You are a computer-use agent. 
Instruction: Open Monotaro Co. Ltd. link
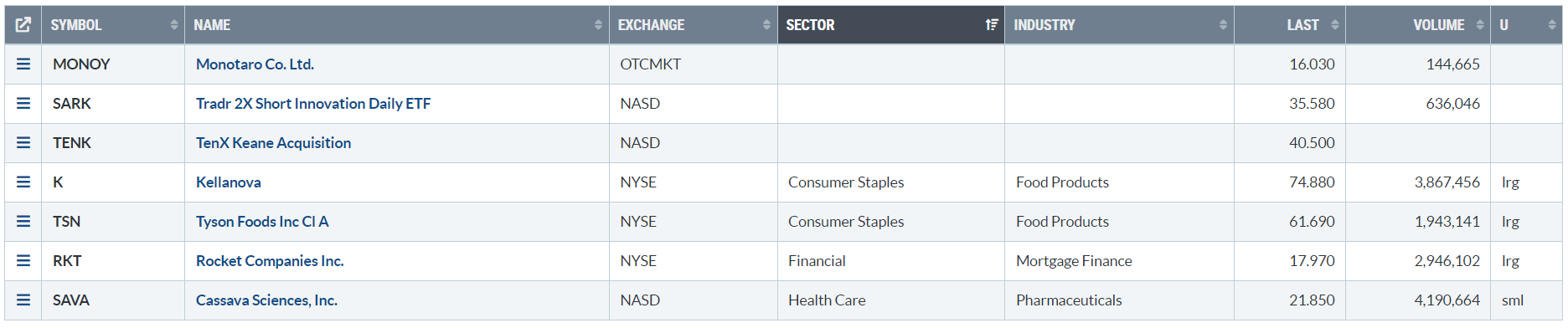tap(255, 64)
